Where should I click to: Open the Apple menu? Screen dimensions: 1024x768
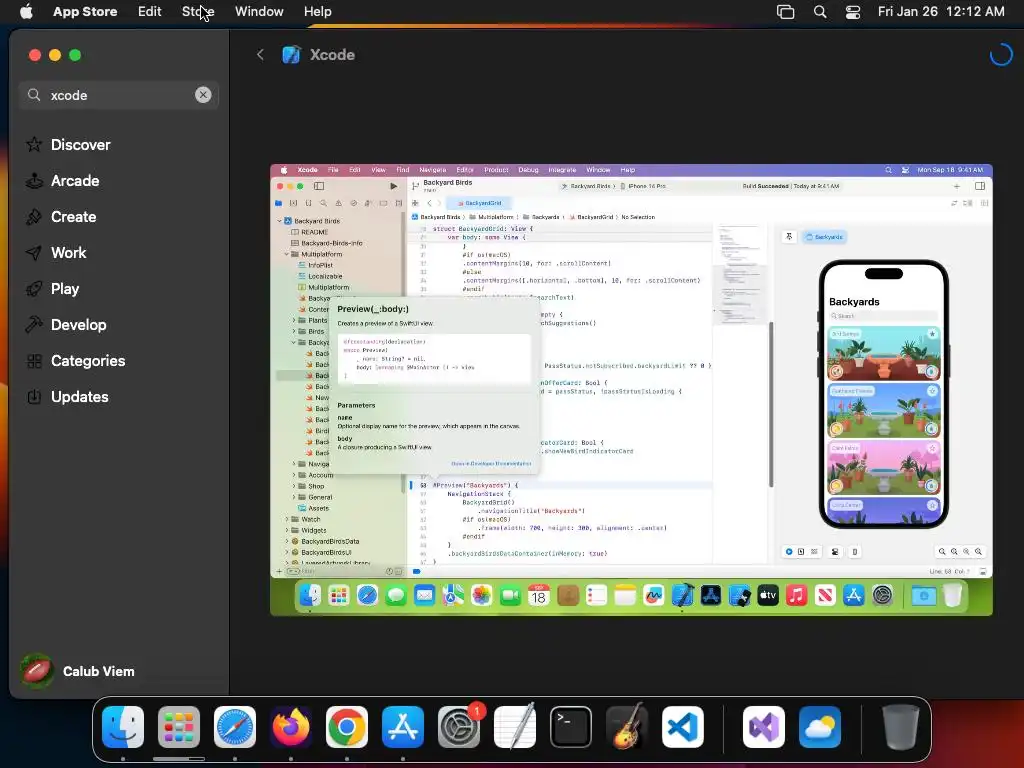[x=26, y=11]
